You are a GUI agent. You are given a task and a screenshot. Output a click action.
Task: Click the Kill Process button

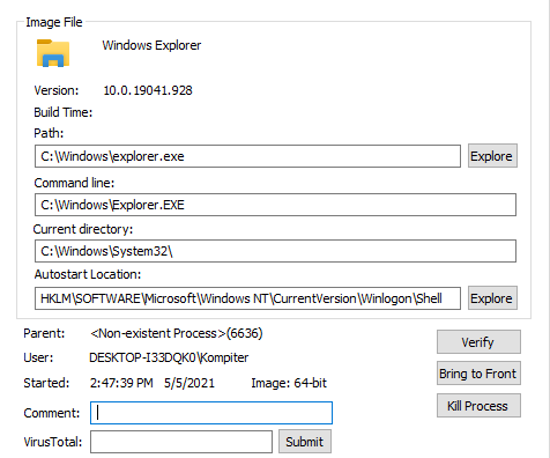[478, 406]
